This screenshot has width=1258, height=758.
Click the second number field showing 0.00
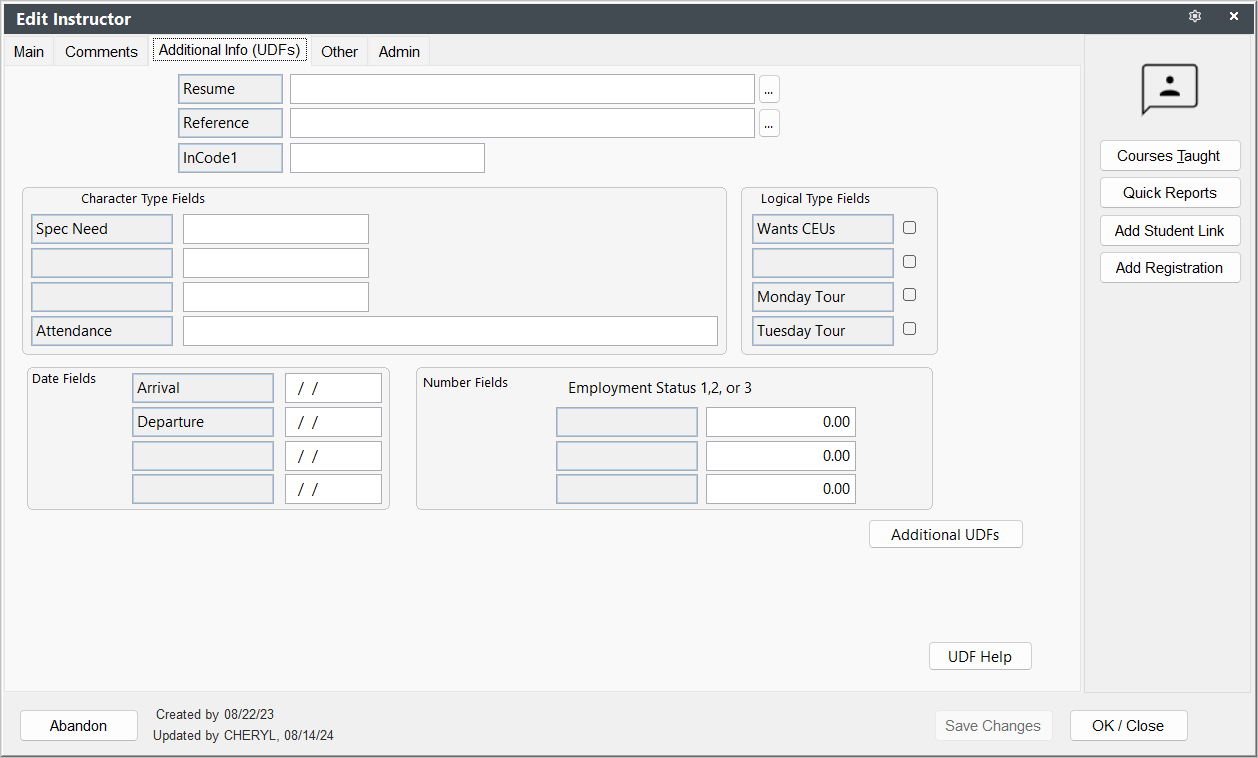click(781, 456)
